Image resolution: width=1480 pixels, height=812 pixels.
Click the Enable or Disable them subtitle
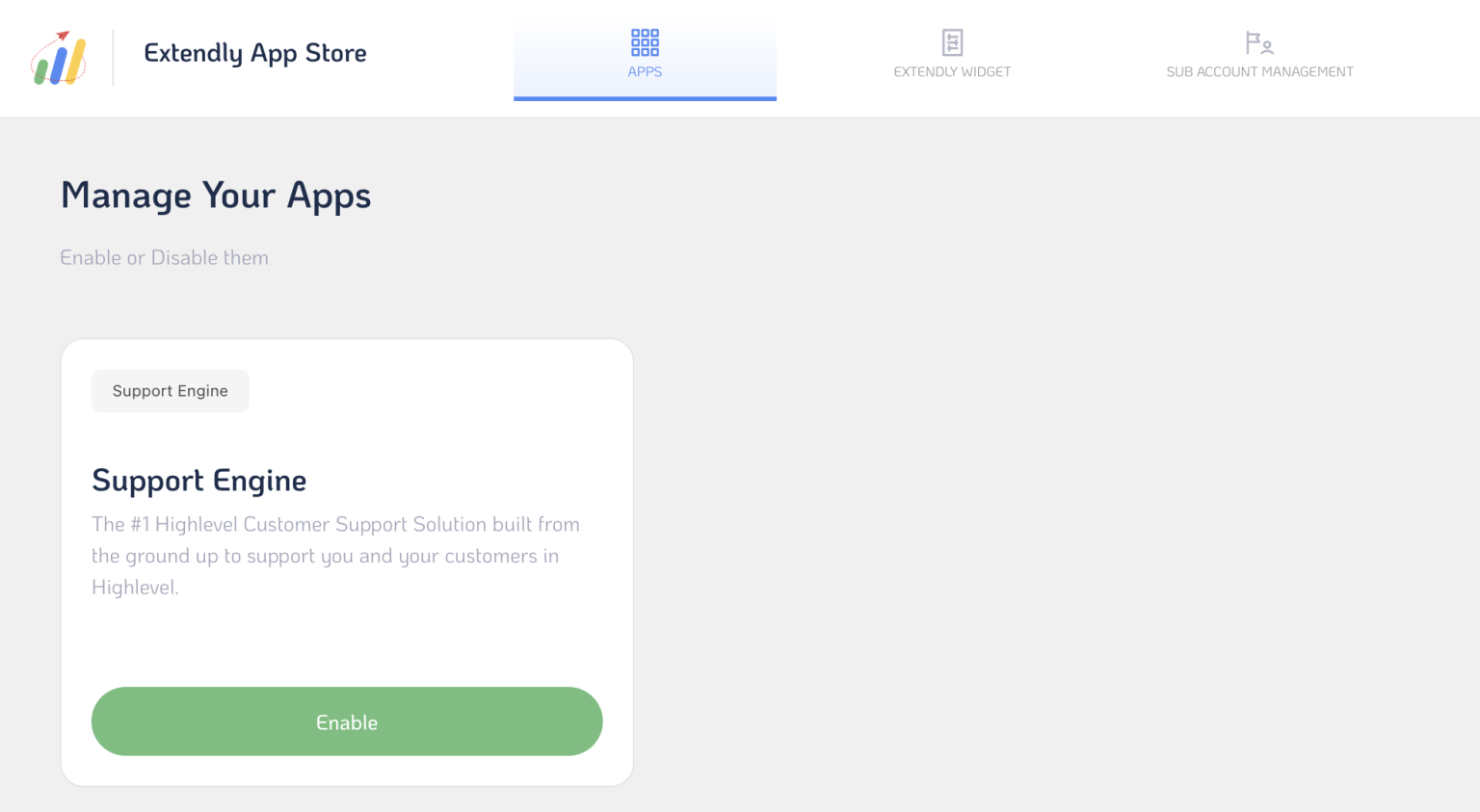(x=164, y=257)
